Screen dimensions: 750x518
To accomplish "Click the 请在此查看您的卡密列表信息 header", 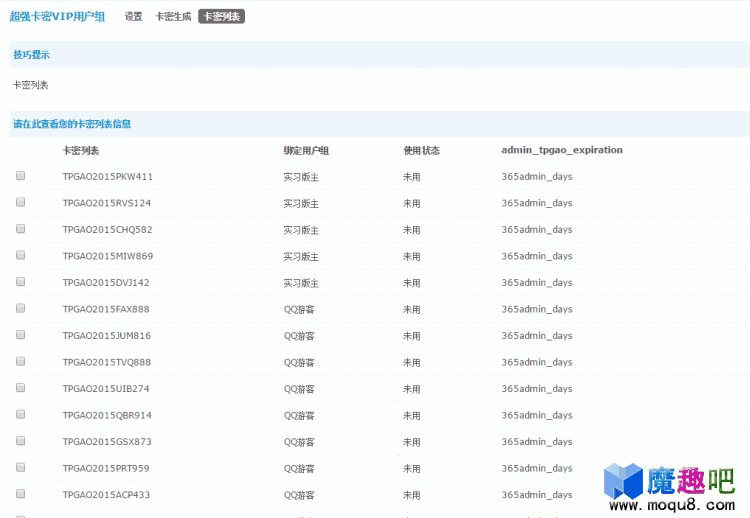I will pos(72,124).
